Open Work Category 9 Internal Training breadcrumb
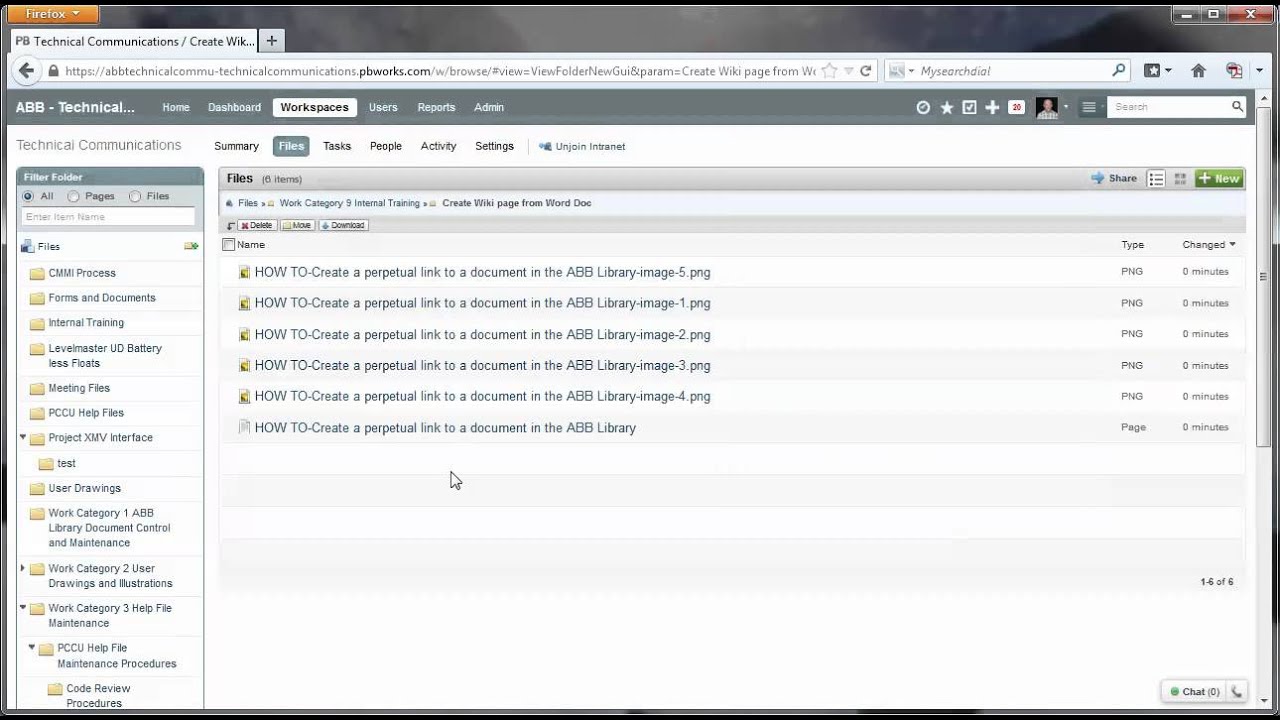The height and width of the screenshot is (720, 1280). (x=349, y=203)
